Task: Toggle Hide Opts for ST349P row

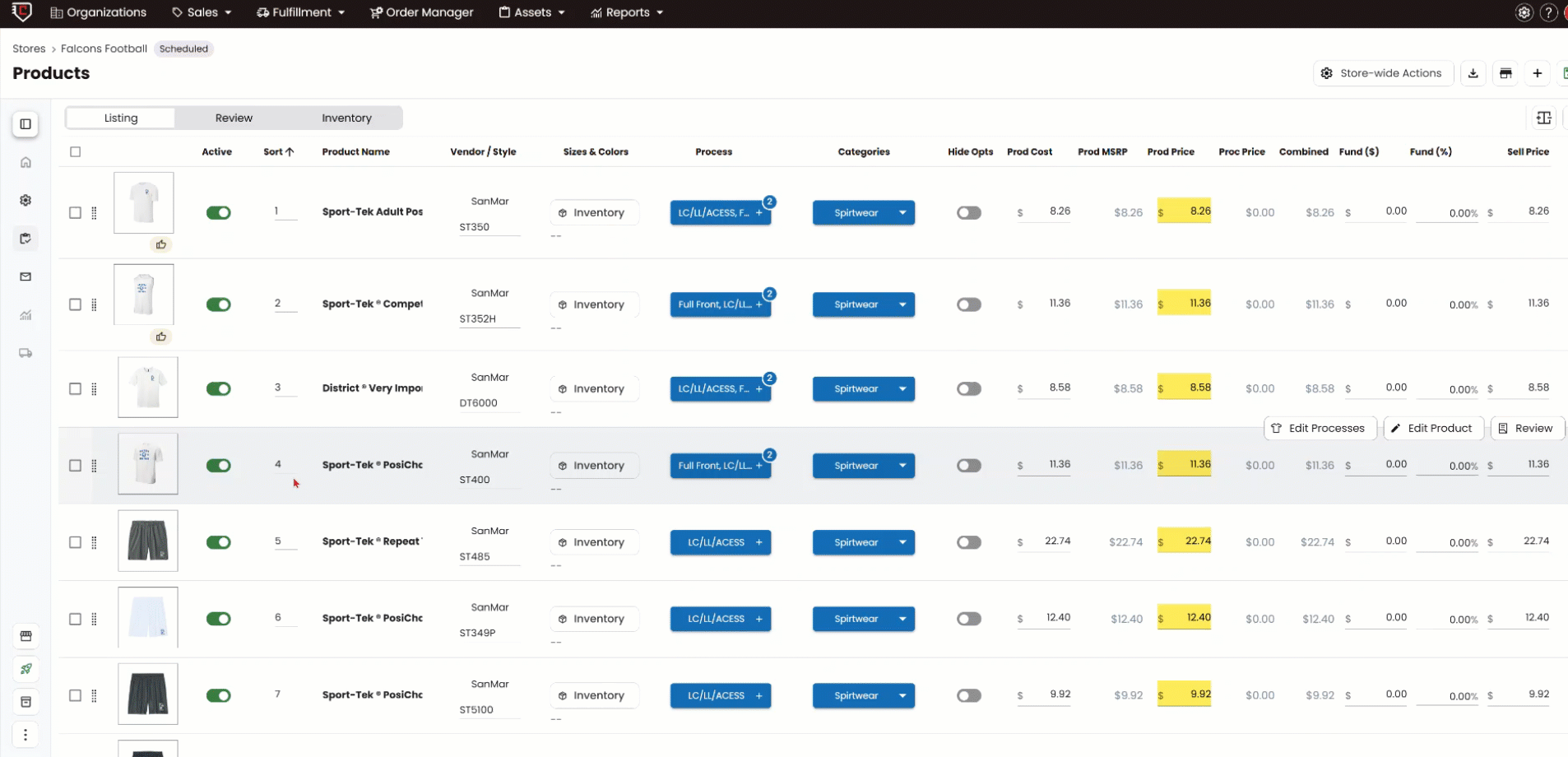Action: (969, 619)
